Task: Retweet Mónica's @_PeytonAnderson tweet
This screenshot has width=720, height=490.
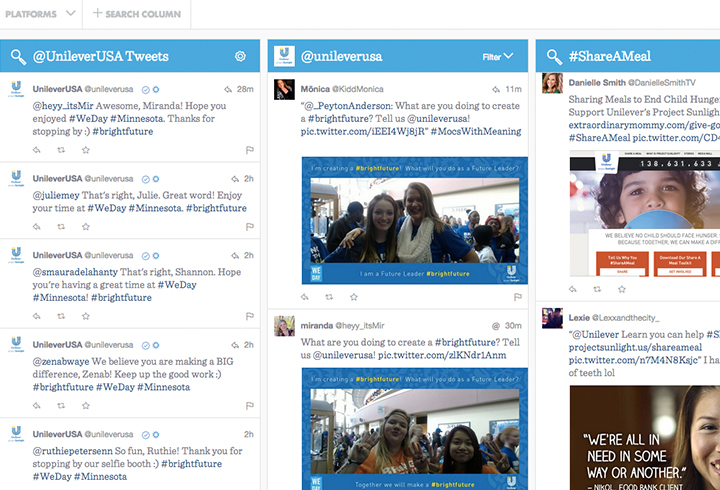Action: click(x=329, y=297)
